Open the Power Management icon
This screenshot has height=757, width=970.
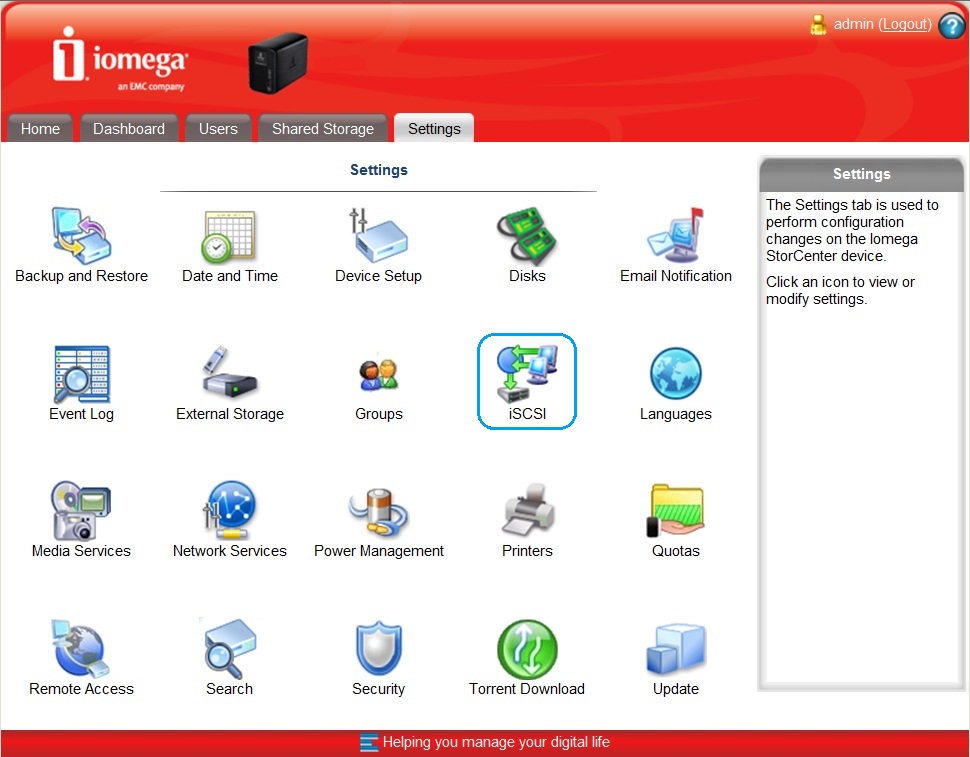379,511
